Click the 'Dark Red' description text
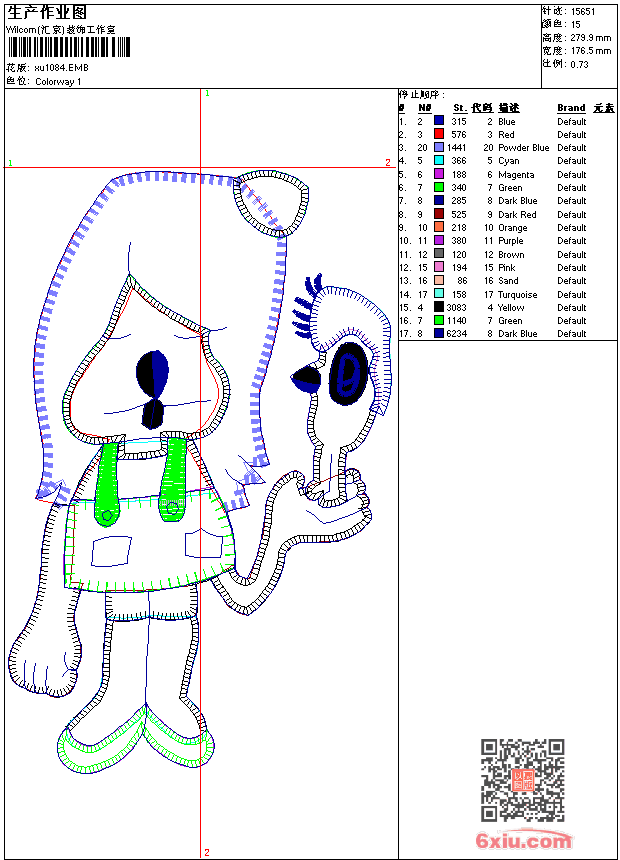This screenshot has width=620, height=860. (517, 214)
